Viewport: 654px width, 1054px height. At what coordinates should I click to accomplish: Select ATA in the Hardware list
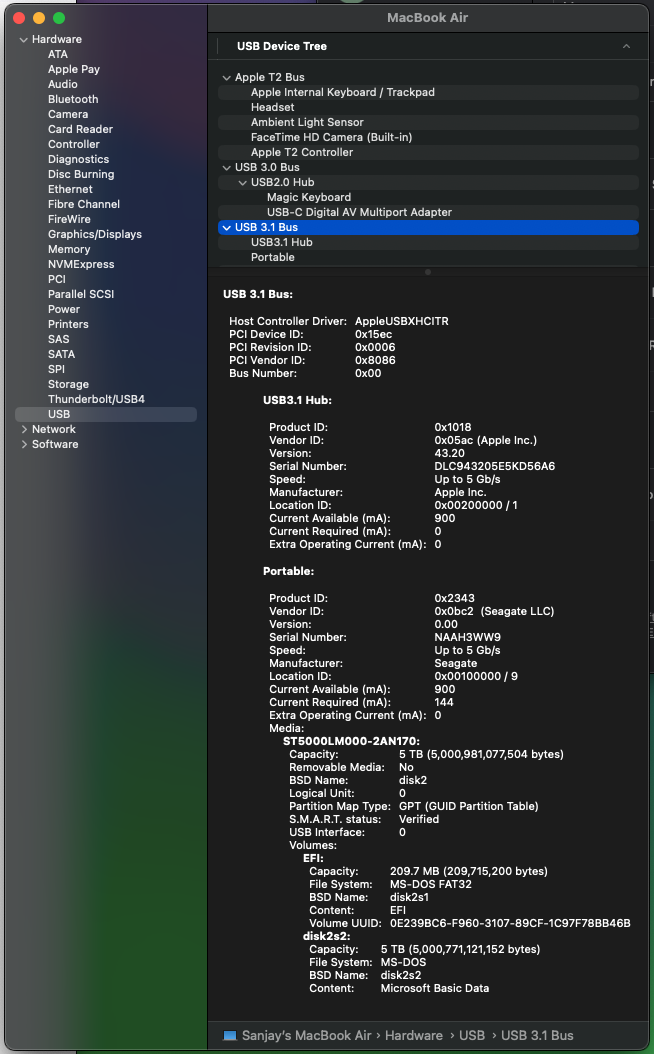click(58, 54)
